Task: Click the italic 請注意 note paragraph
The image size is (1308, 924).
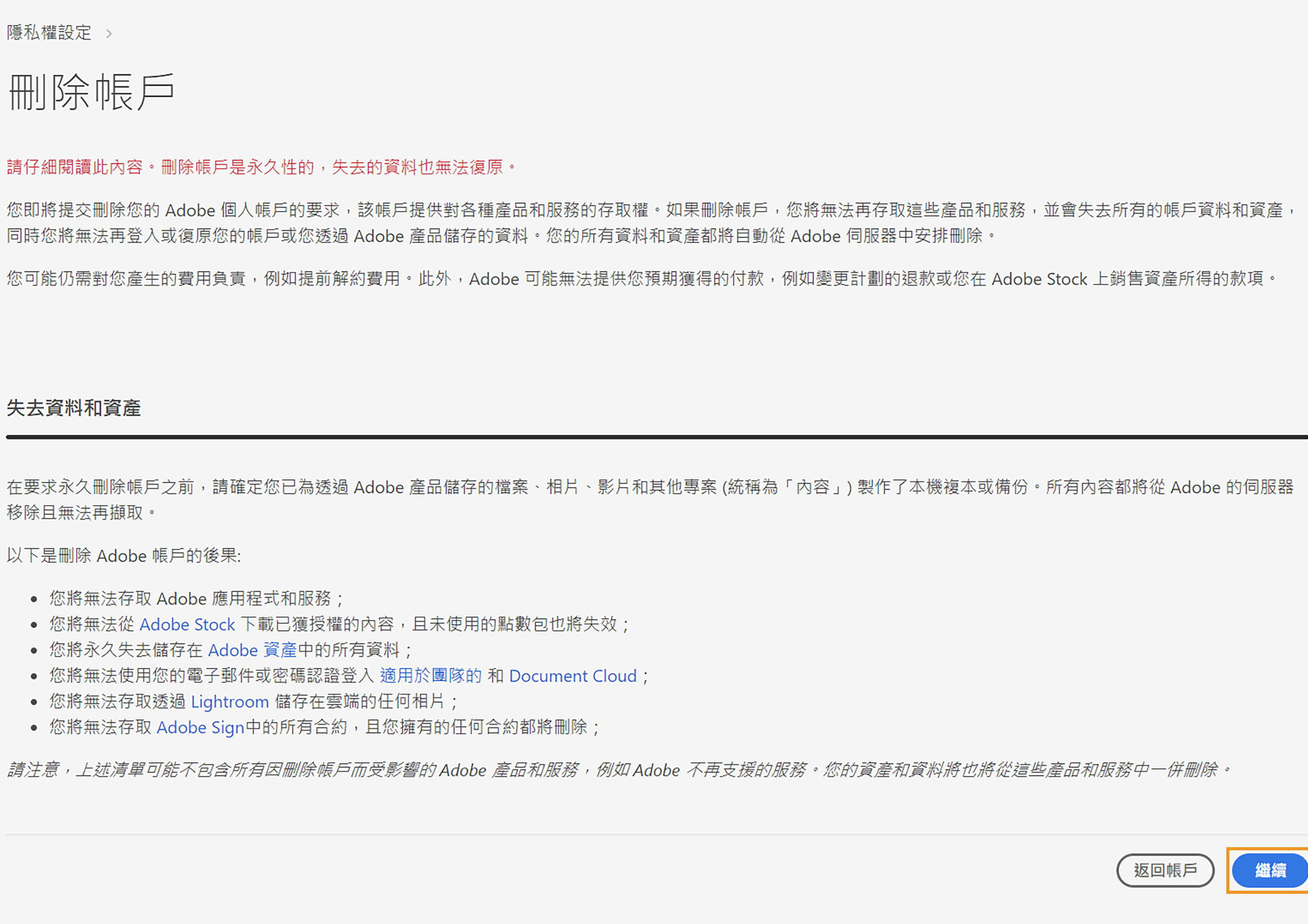Action: 618,769
